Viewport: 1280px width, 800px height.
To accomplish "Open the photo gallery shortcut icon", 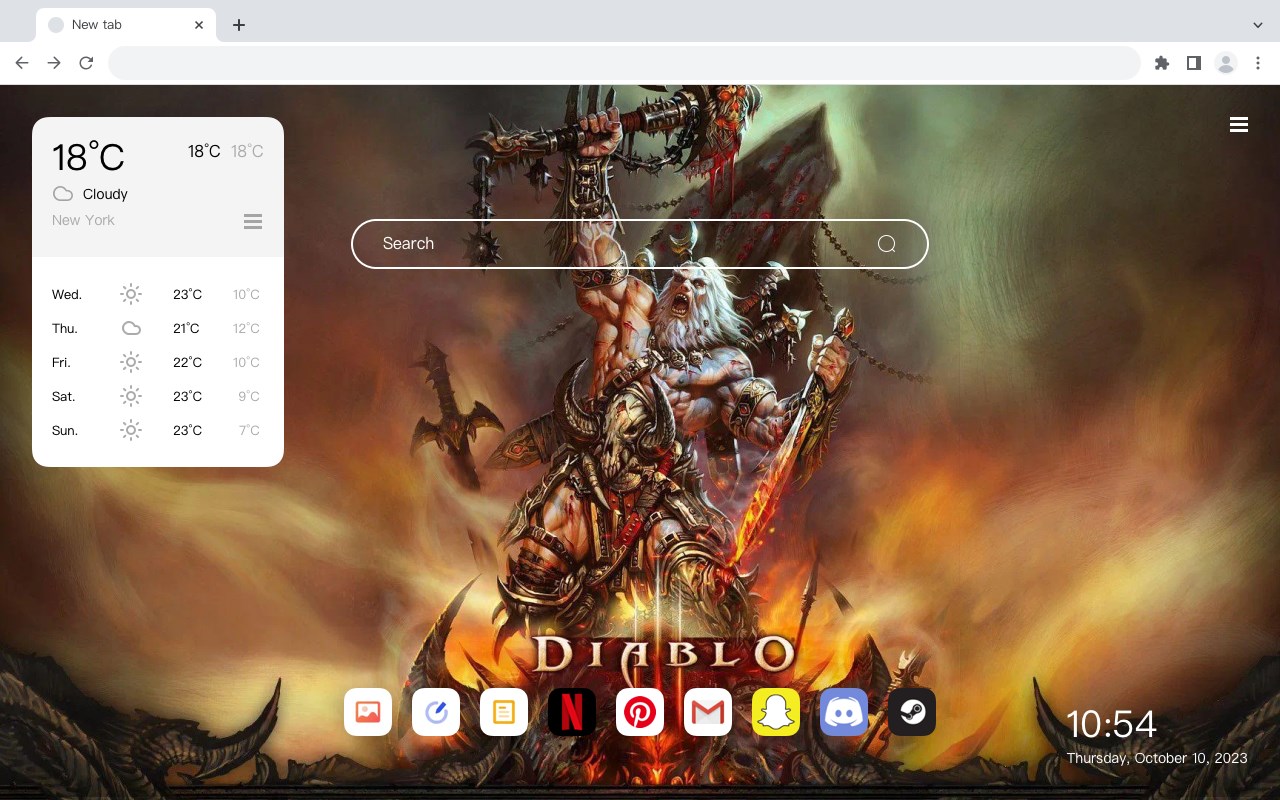I will (368, 712).
